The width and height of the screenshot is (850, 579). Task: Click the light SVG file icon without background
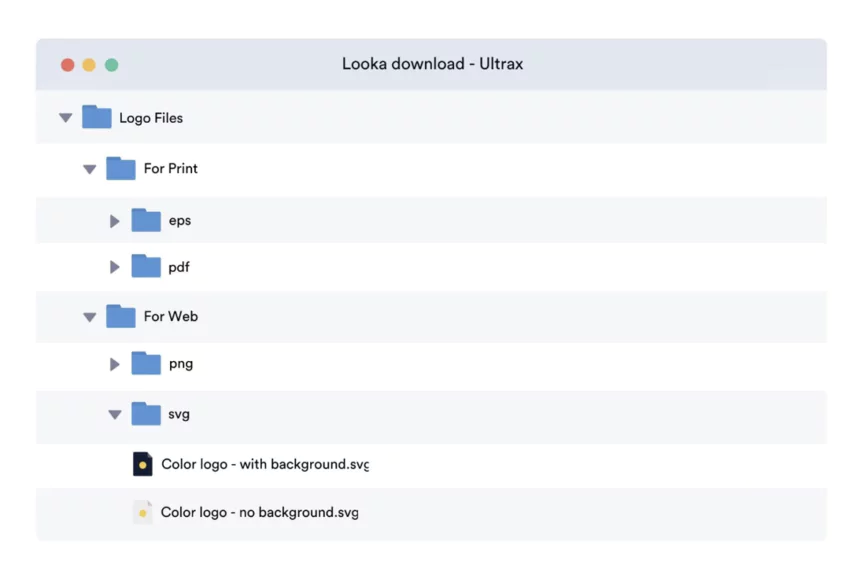143,511
